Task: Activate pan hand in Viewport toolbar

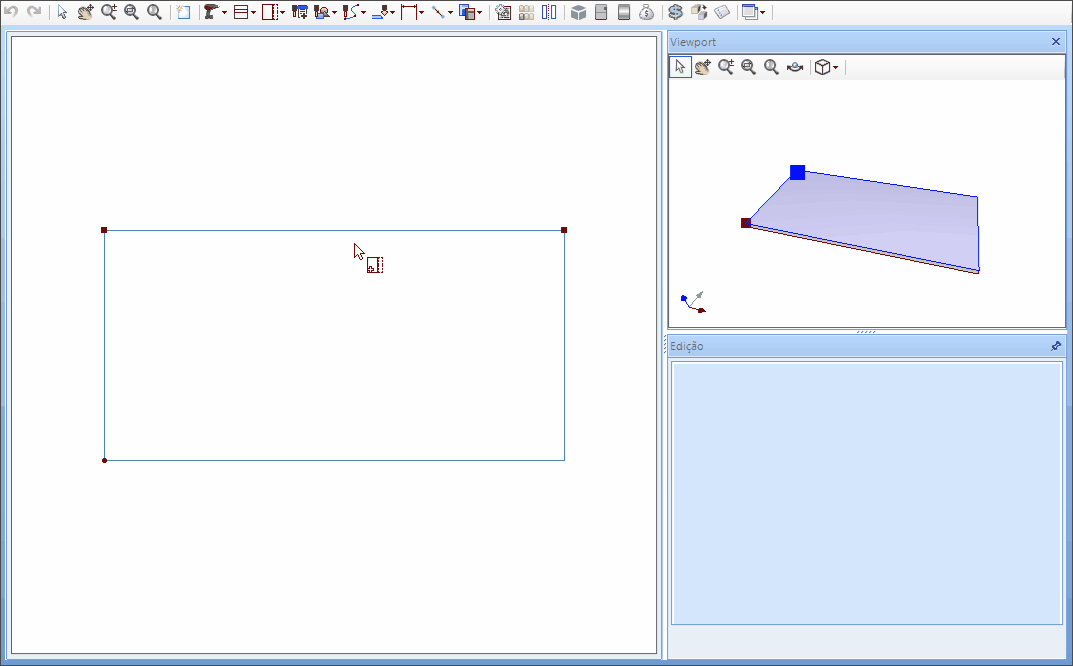Action: pos(703,67)
